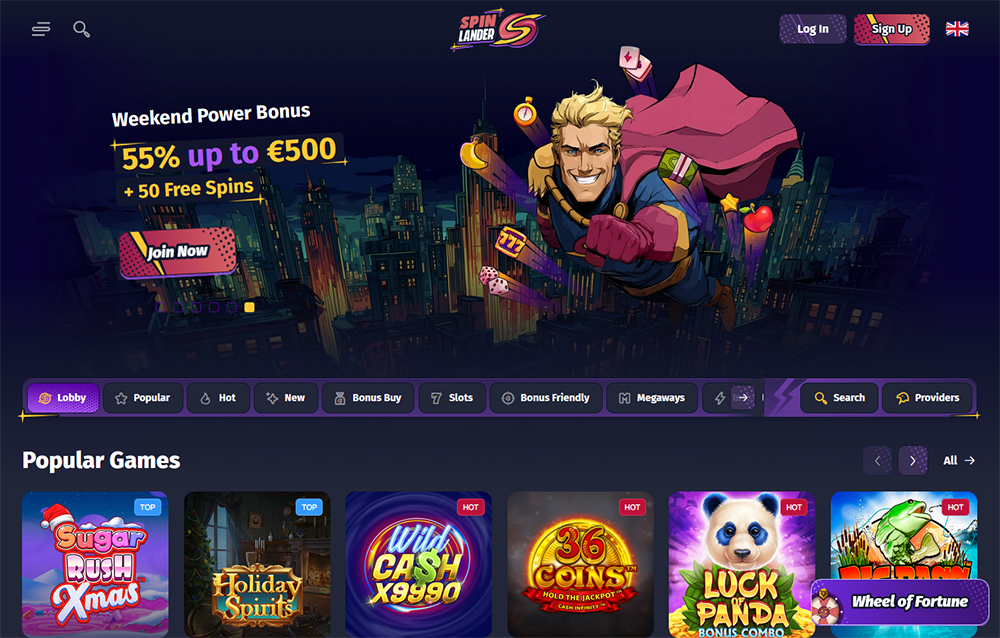1000x638 pixels.
Task: Open the Bonus Buy category
Action: pyautogui.click(x=368, y=397)
